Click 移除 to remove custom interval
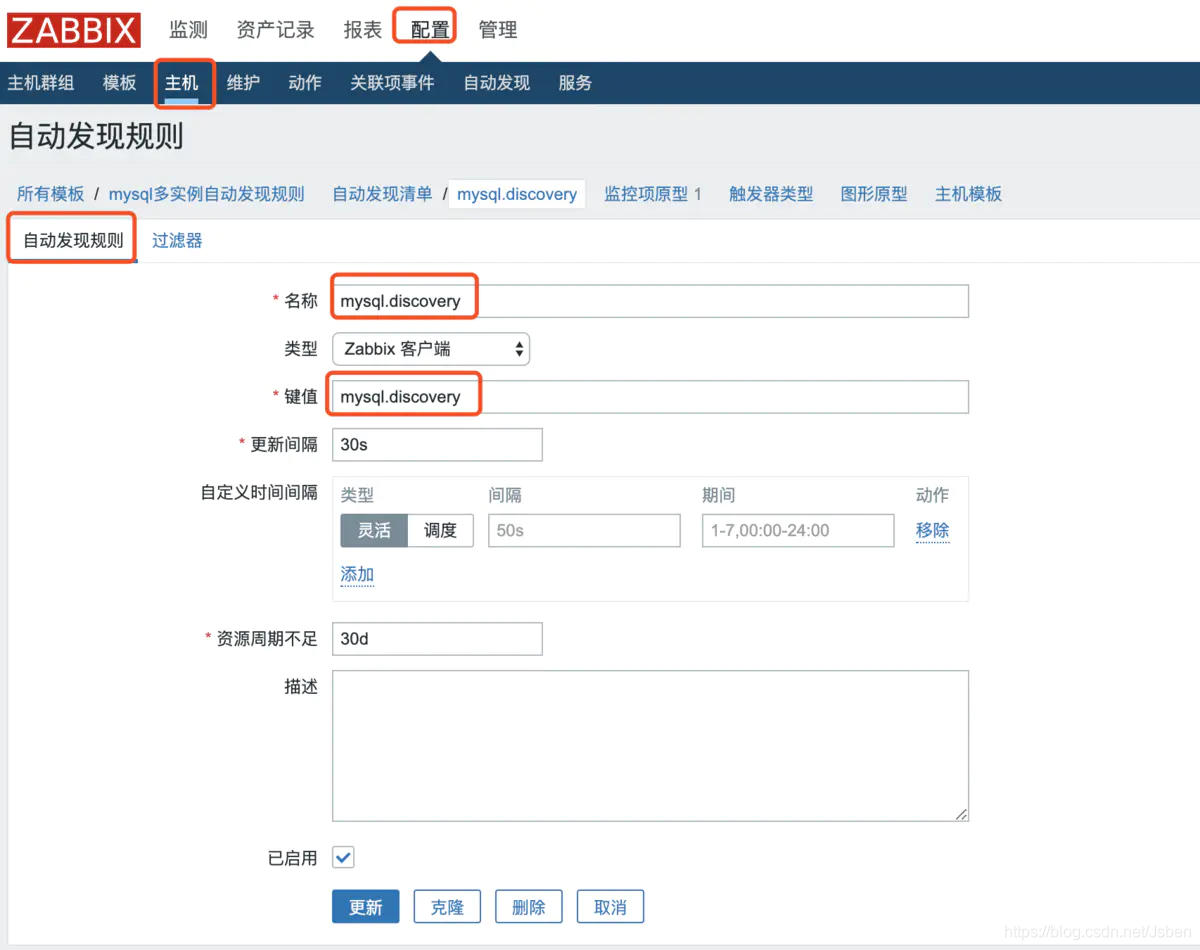This screenshot has width=1200, height=950. coord(932,531)
